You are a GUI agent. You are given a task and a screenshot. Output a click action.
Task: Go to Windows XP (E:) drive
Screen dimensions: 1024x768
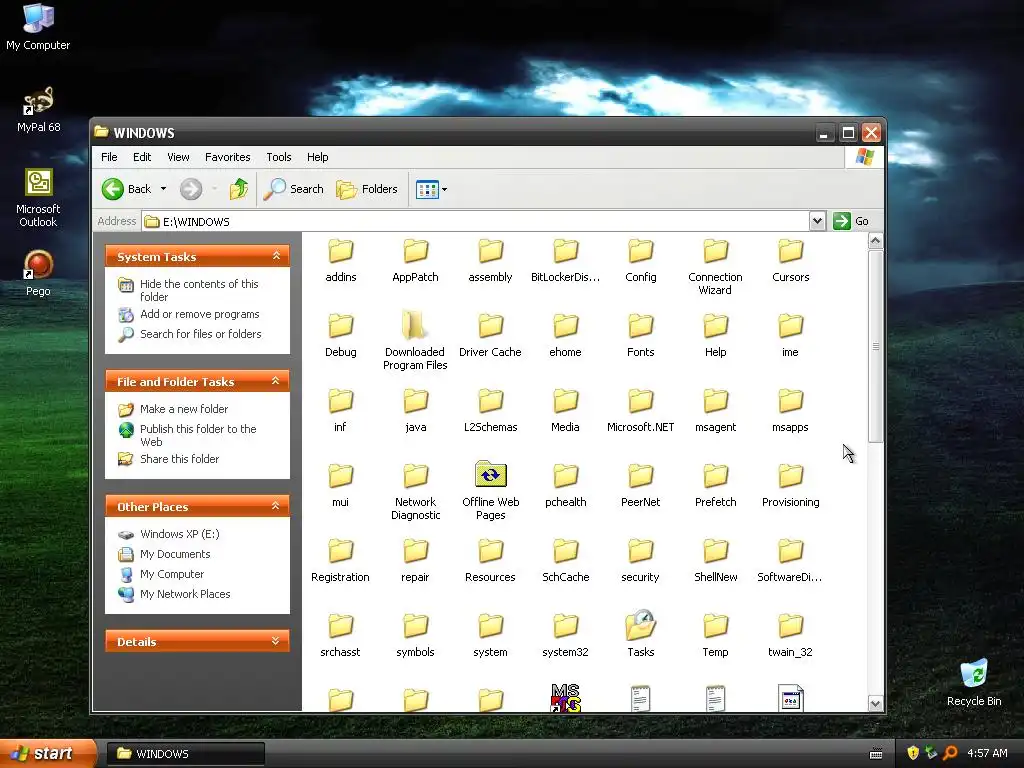coord(180,534)
